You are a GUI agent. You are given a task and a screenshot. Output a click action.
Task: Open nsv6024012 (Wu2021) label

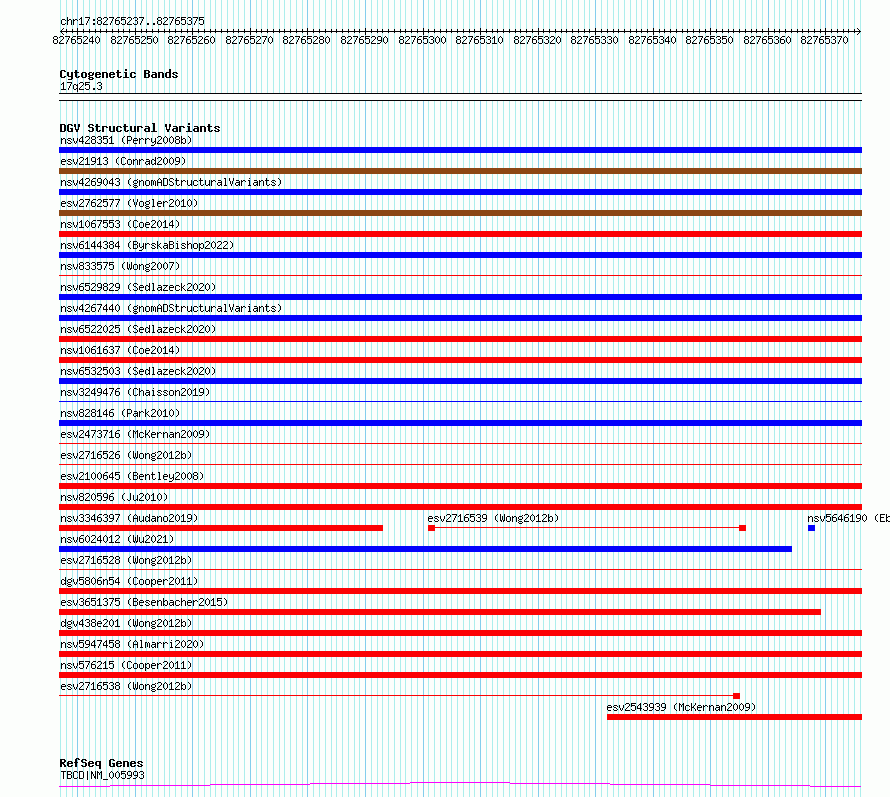click(x=117, y=539)
